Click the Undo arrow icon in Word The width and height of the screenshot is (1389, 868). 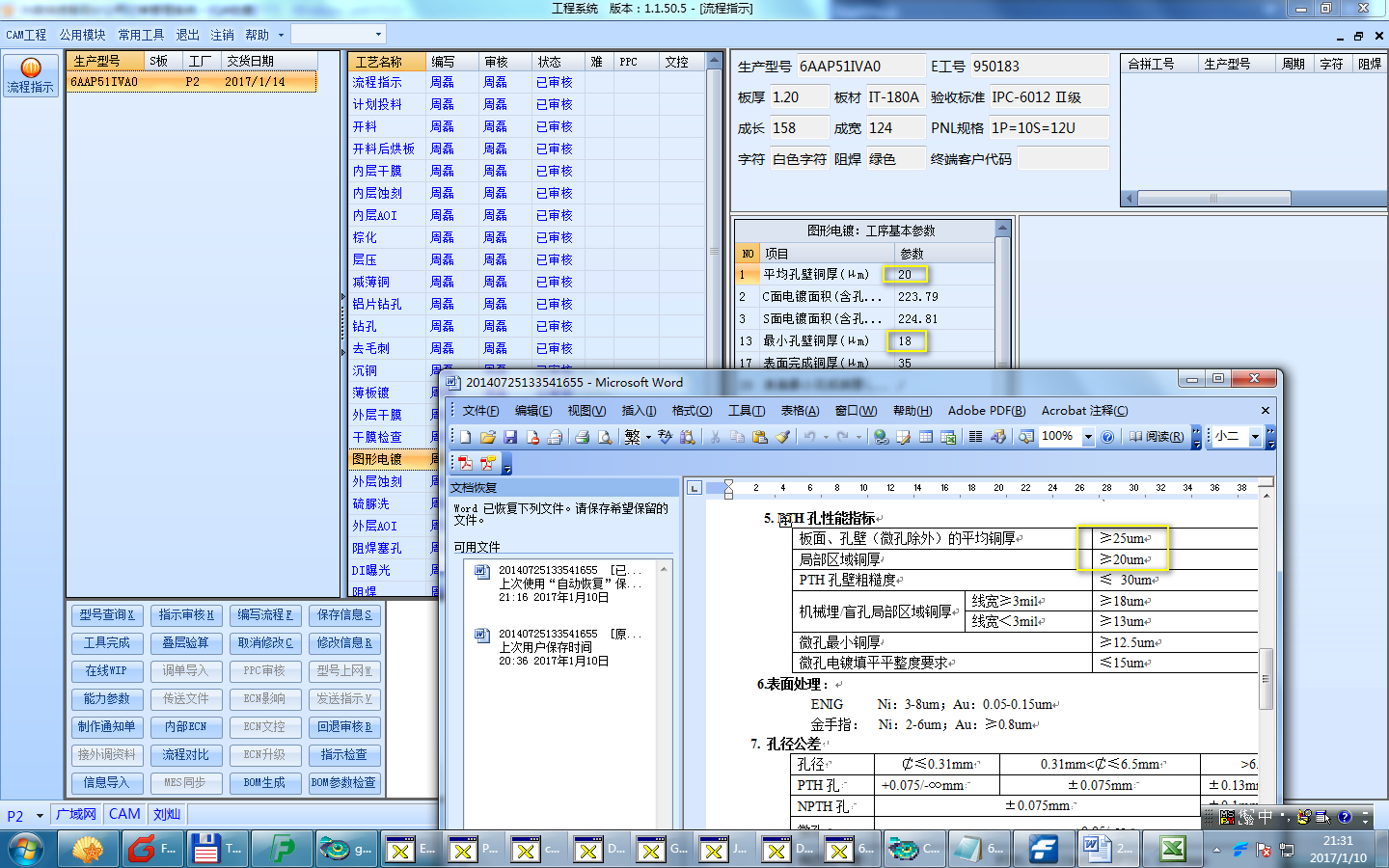(810, 437)
